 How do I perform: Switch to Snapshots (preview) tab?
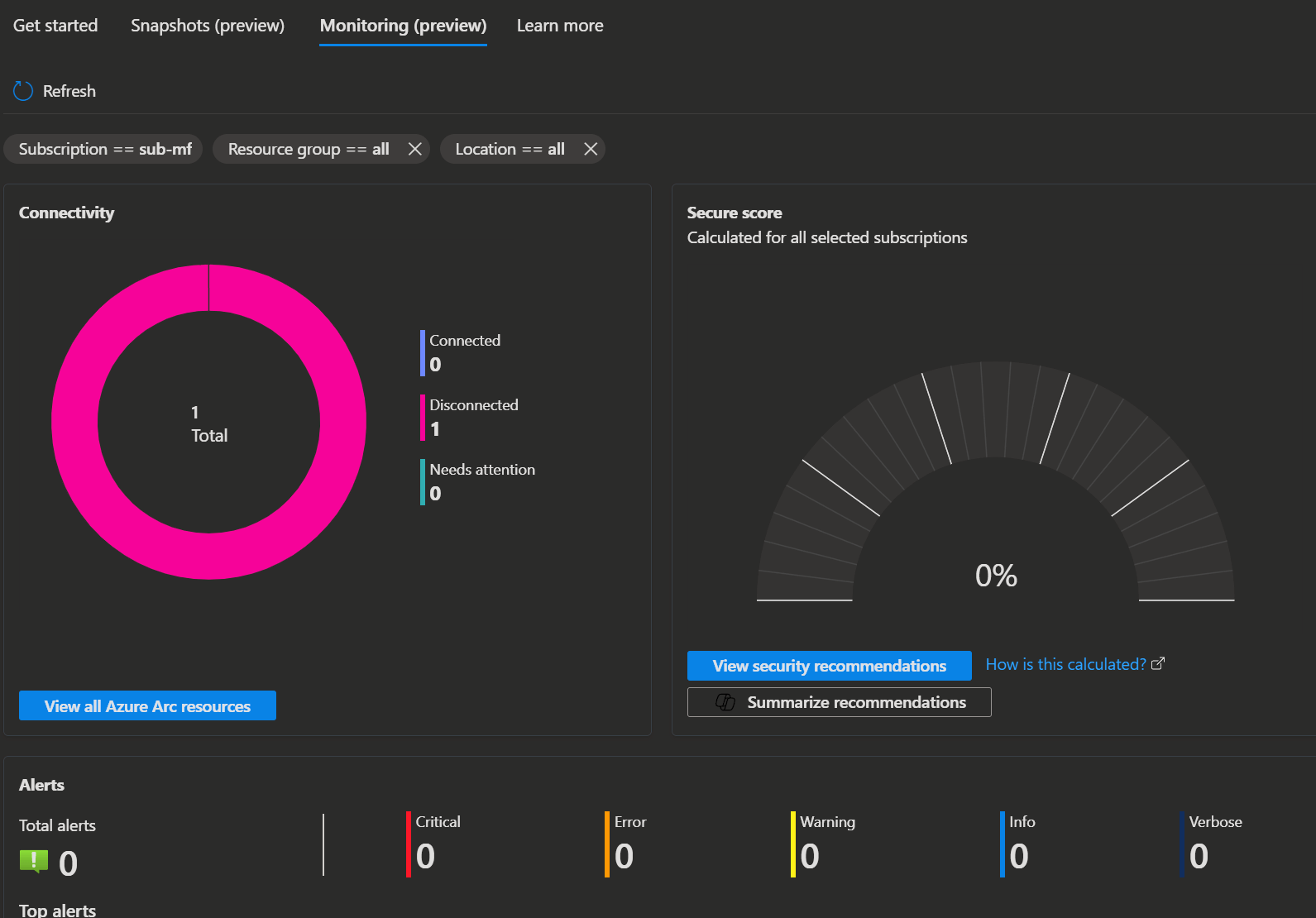coord(208,26)
